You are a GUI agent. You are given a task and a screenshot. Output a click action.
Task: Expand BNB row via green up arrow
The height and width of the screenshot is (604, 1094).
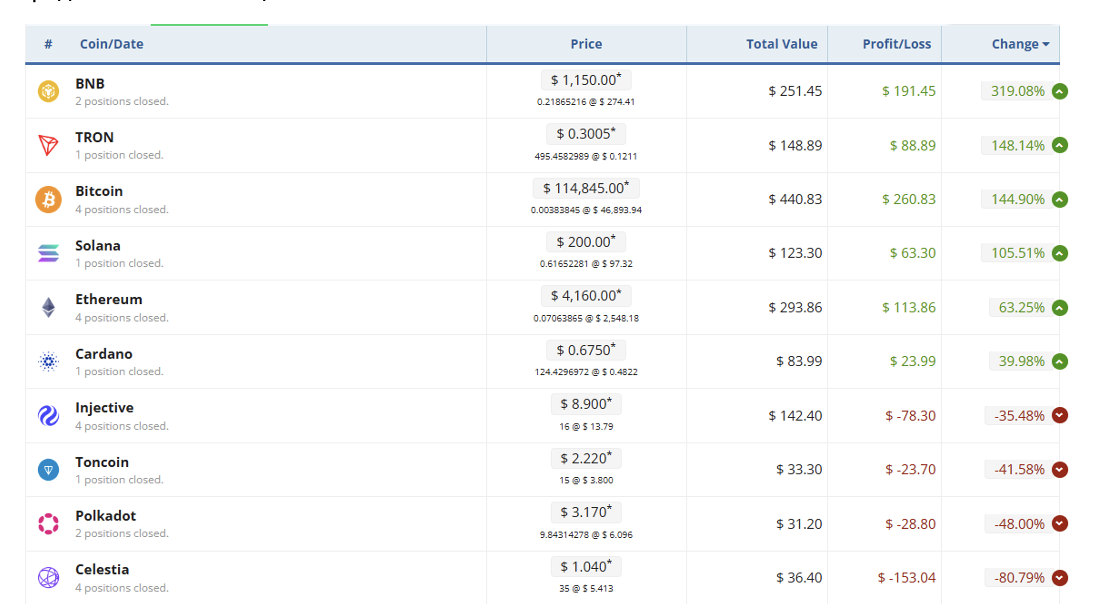coord(1060,91)
